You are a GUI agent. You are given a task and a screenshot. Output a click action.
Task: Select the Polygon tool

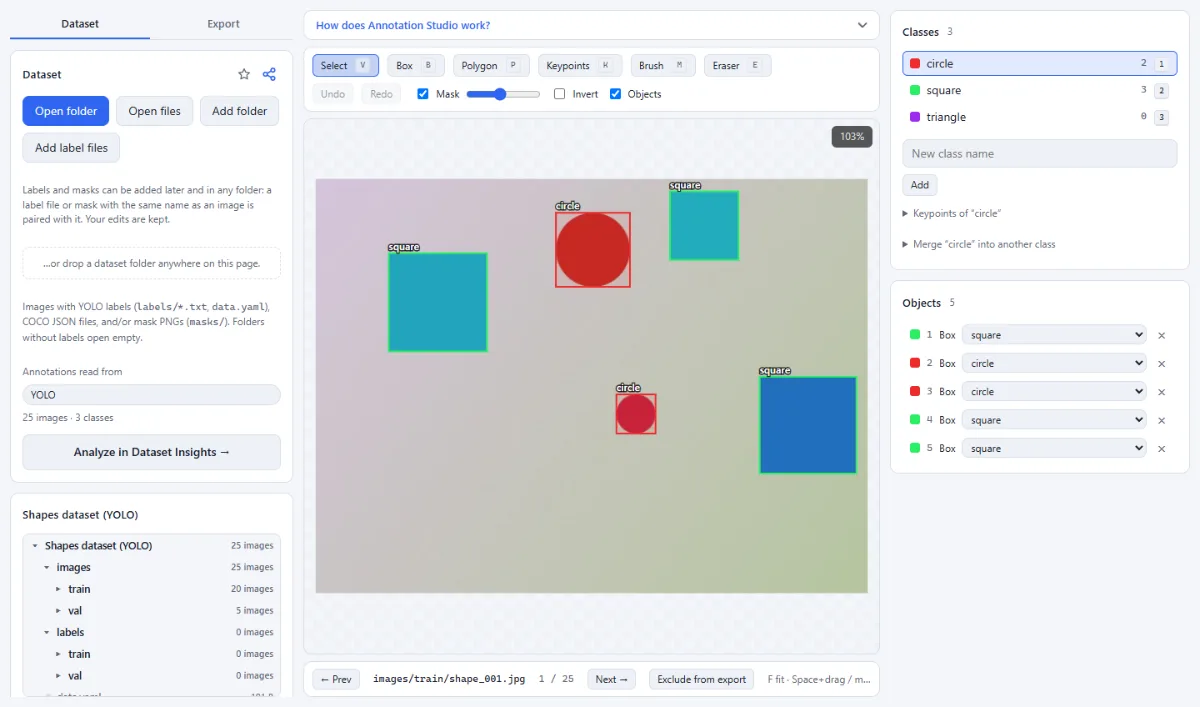click(x=491, y=65)
